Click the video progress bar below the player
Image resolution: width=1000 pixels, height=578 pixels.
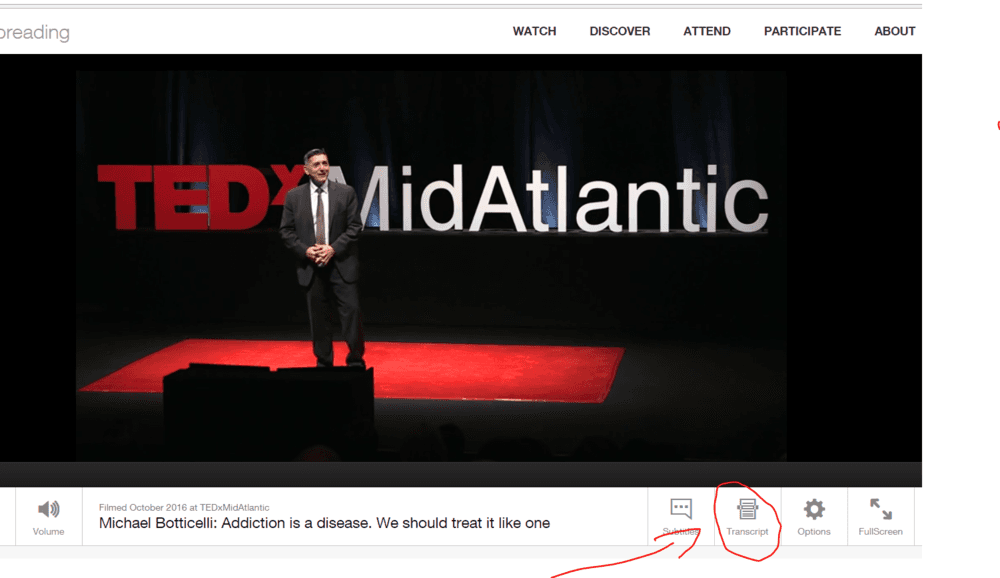click(460, 475)
